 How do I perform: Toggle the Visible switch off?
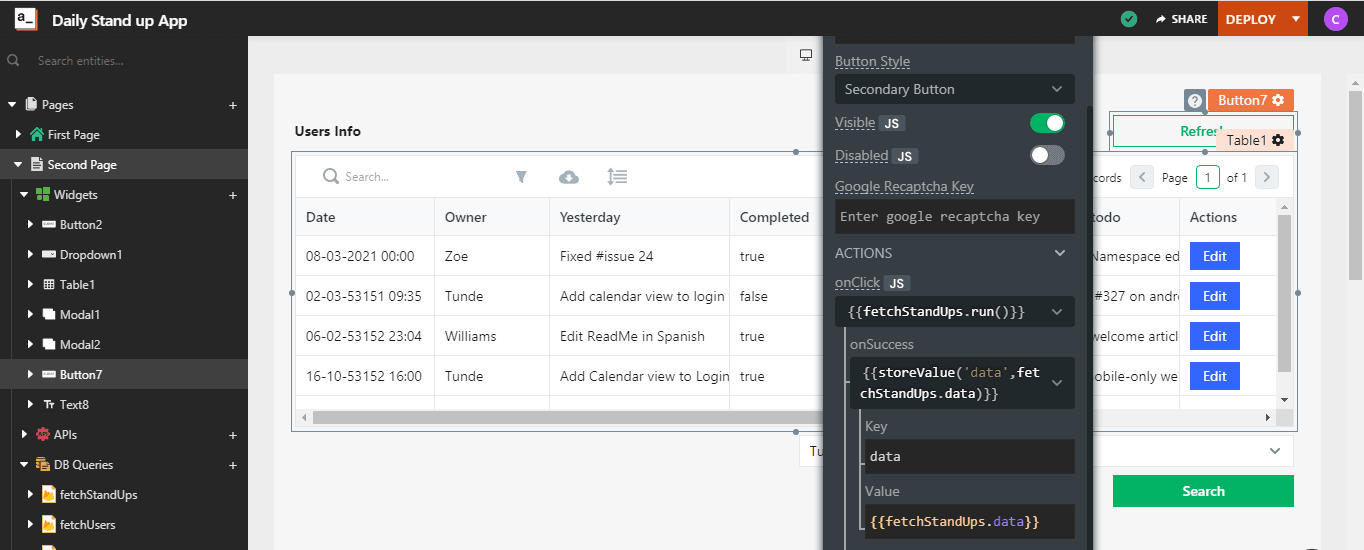click(x=1047, y=123)
